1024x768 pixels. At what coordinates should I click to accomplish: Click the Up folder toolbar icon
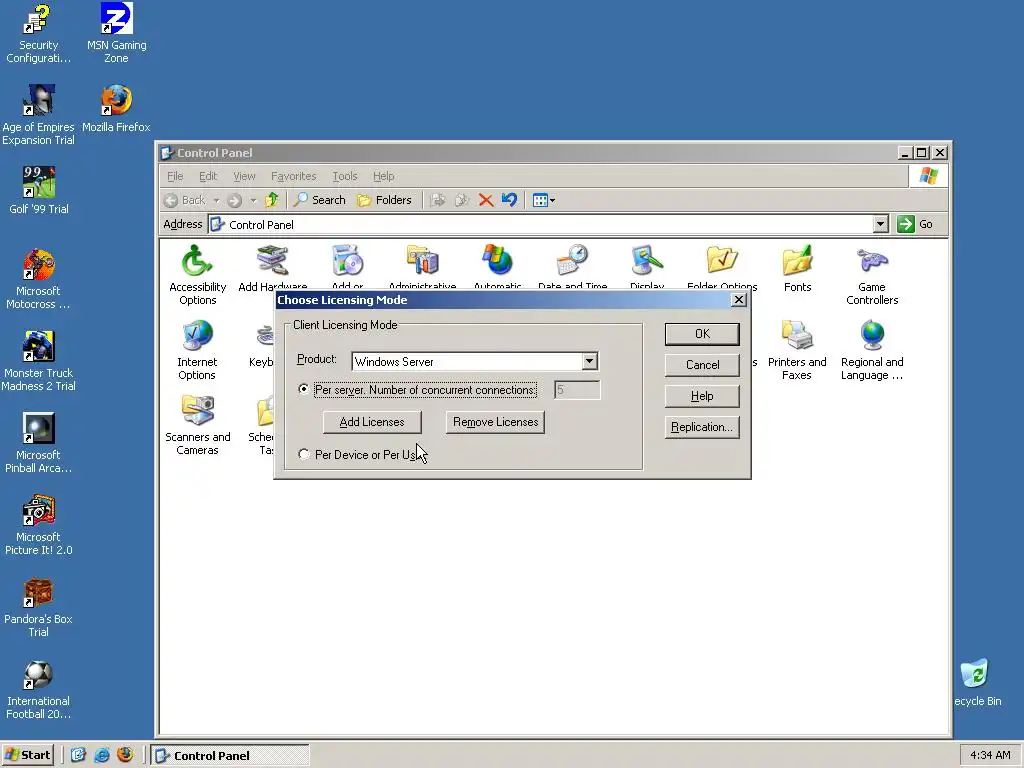coord(272,200)
